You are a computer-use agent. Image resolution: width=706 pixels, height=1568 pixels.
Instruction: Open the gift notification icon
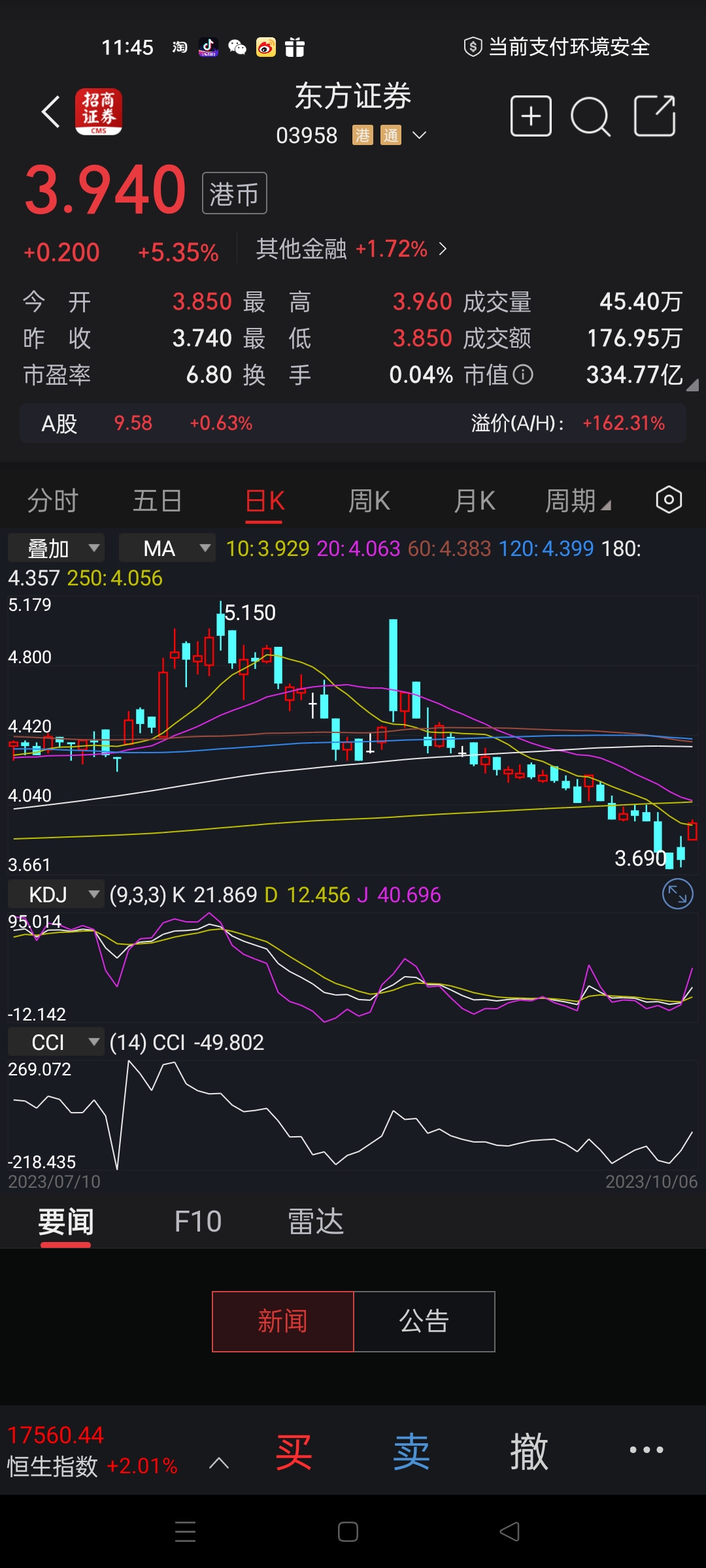click(295, 47)
